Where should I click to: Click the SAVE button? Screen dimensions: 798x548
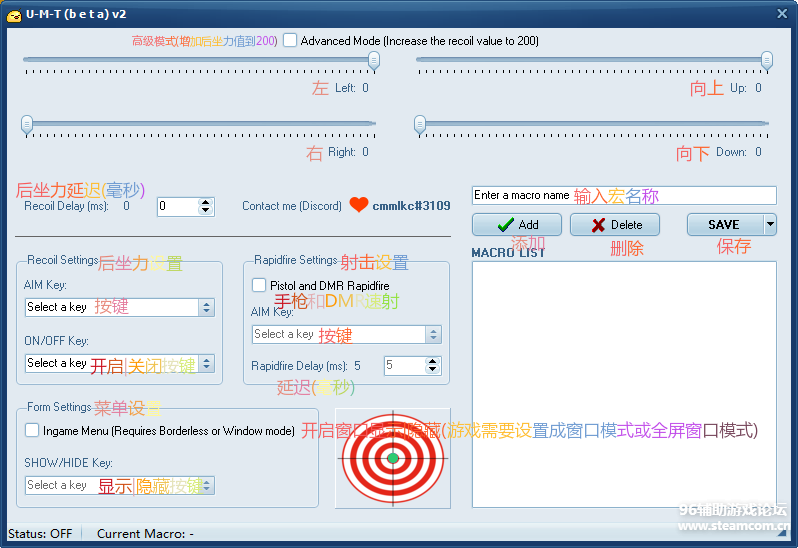723,225
